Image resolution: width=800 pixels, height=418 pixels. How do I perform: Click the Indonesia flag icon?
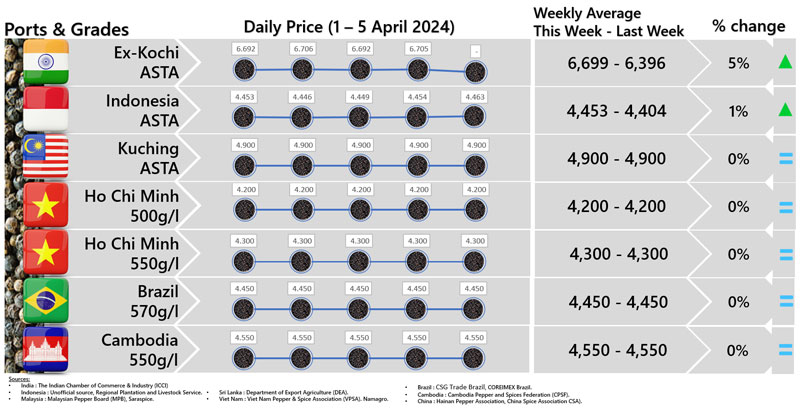tap(44, 109)
